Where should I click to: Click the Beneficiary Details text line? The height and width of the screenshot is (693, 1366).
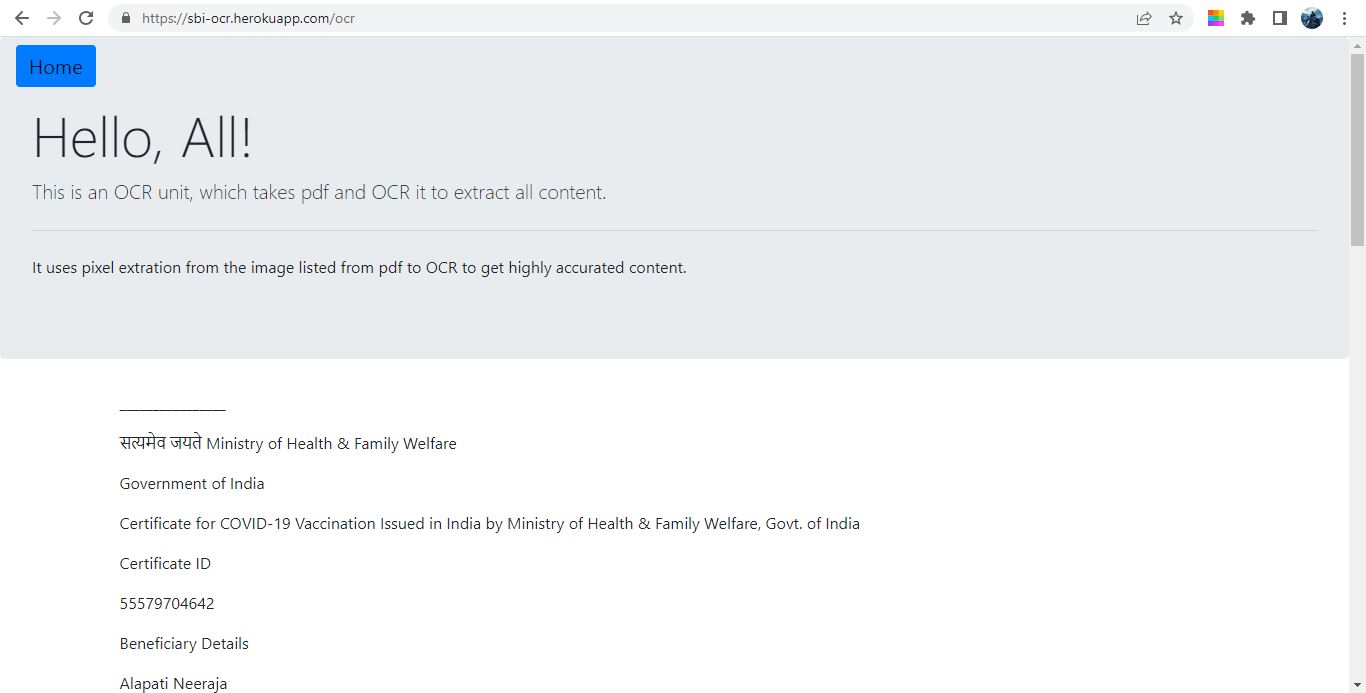coord(184,644)
